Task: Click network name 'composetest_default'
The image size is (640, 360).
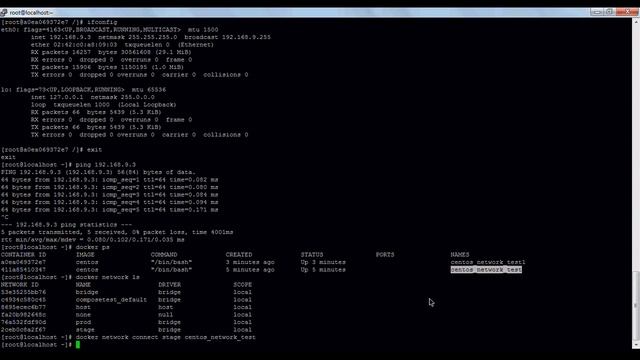Action: [x=111, y=300]
